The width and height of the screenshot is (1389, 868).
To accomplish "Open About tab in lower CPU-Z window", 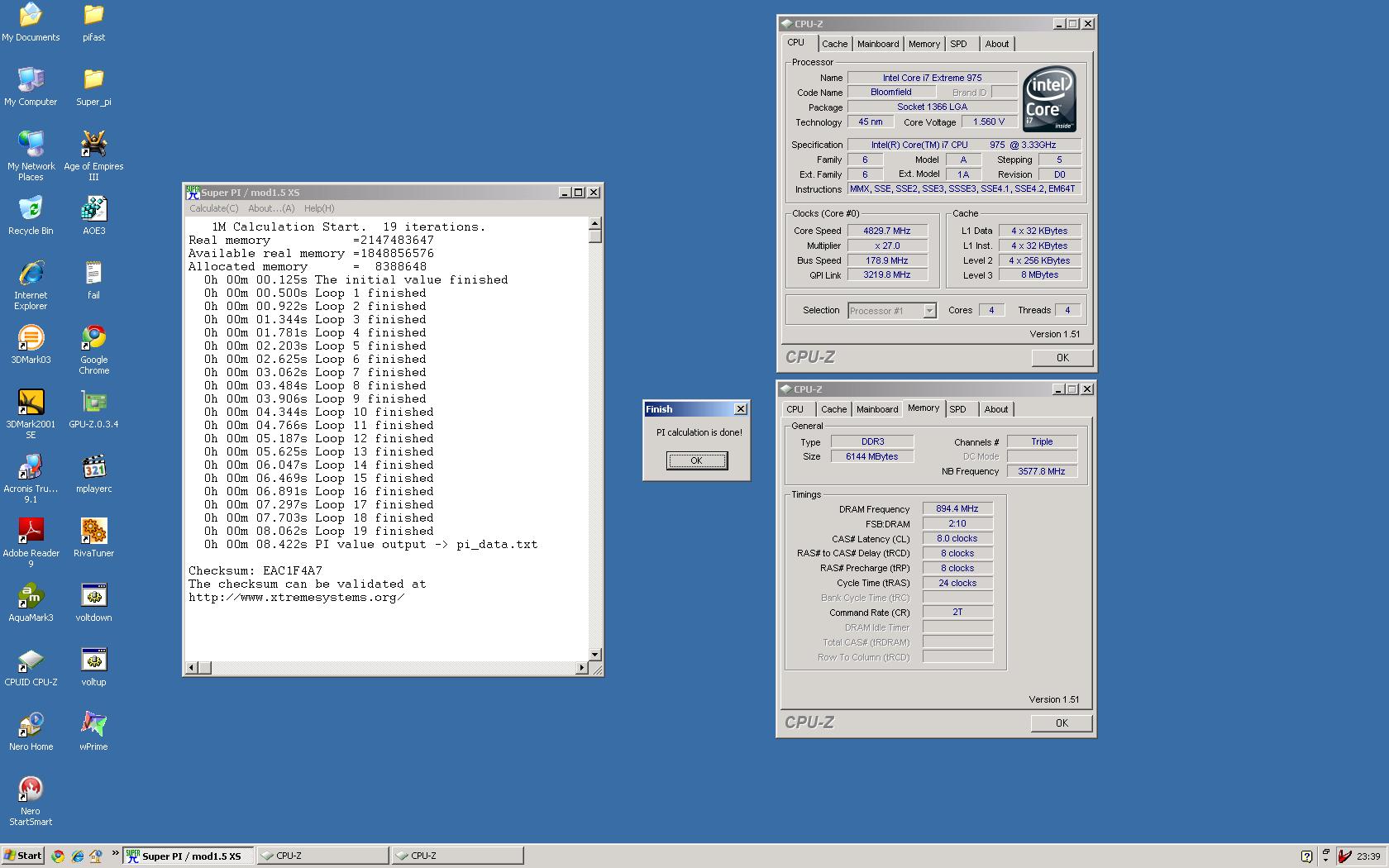I will 995,409.
